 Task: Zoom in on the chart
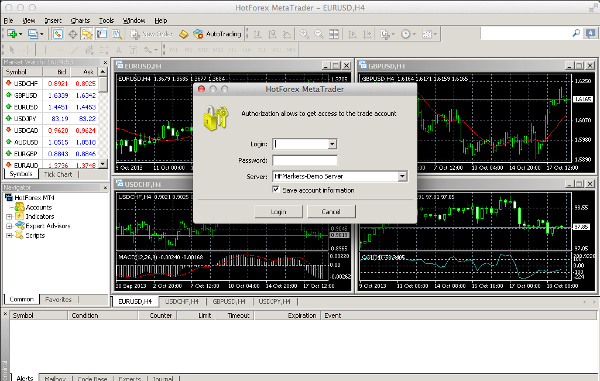(304, 34)
